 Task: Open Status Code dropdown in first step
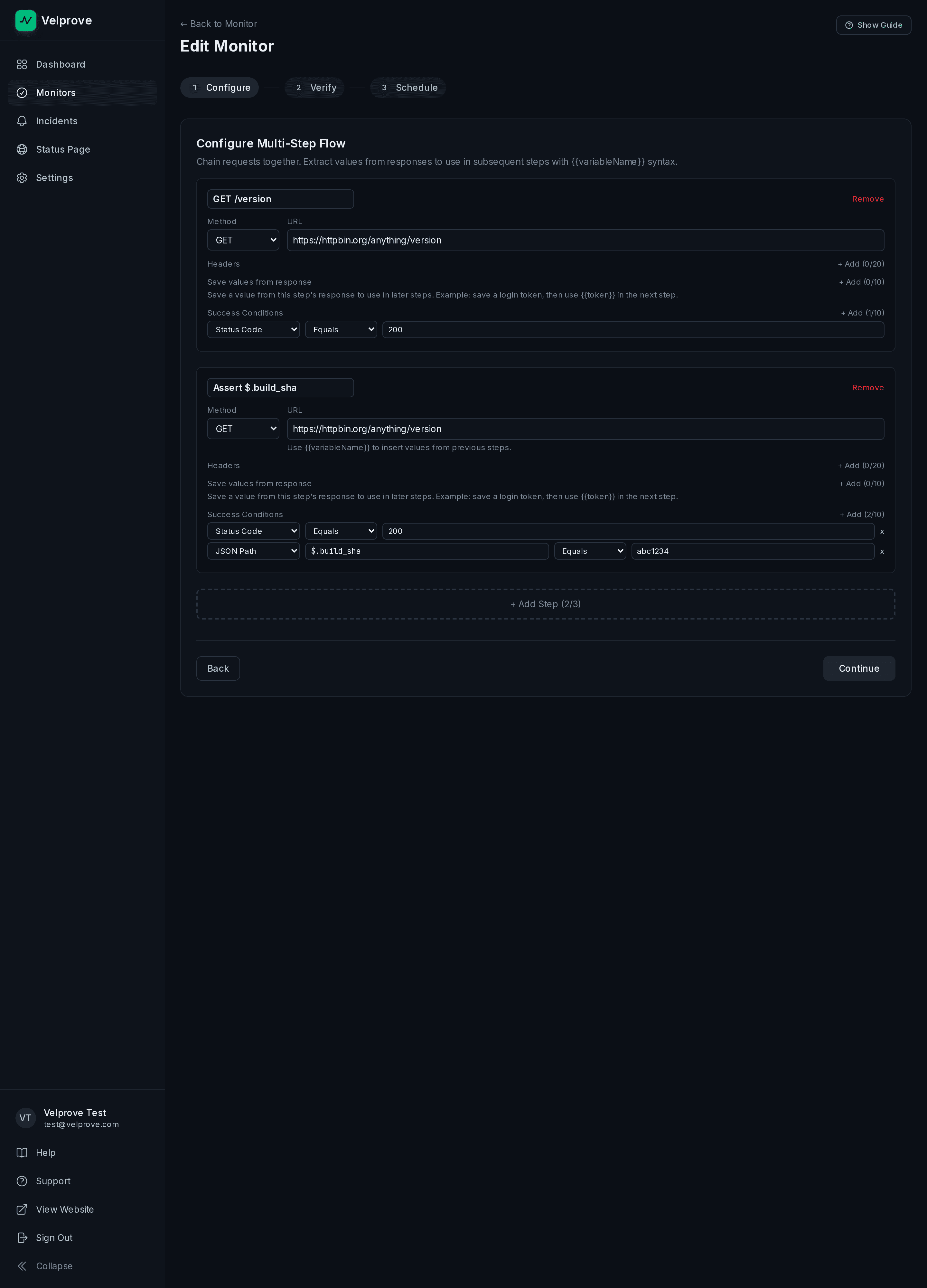click(x=253, y=330)
